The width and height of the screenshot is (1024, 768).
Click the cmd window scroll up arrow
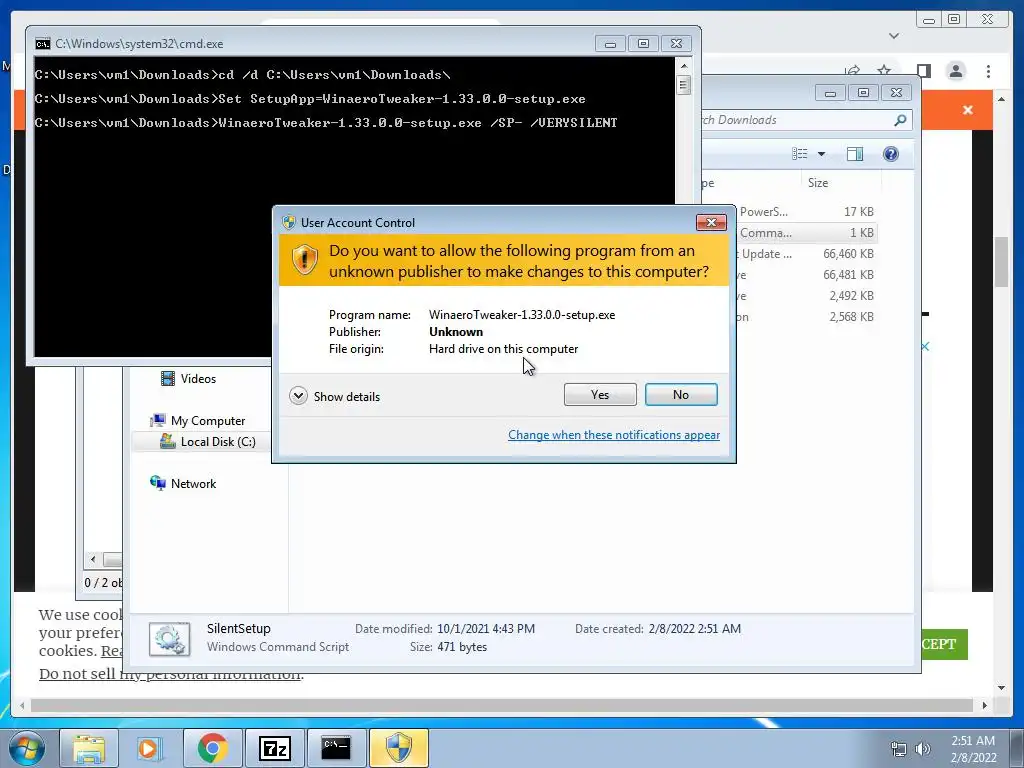(684, 65)
